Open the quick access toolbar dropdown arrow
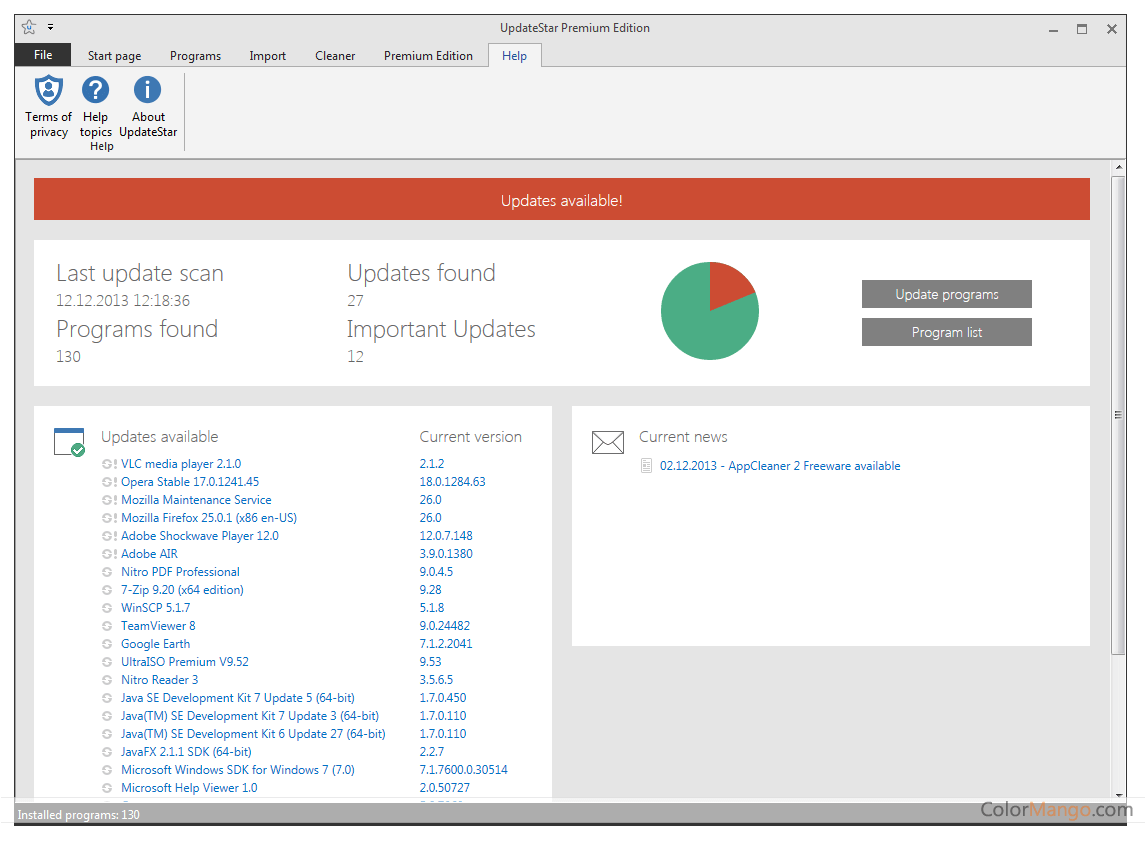Viewport: 1145px width, 844px height. (51, 28)
